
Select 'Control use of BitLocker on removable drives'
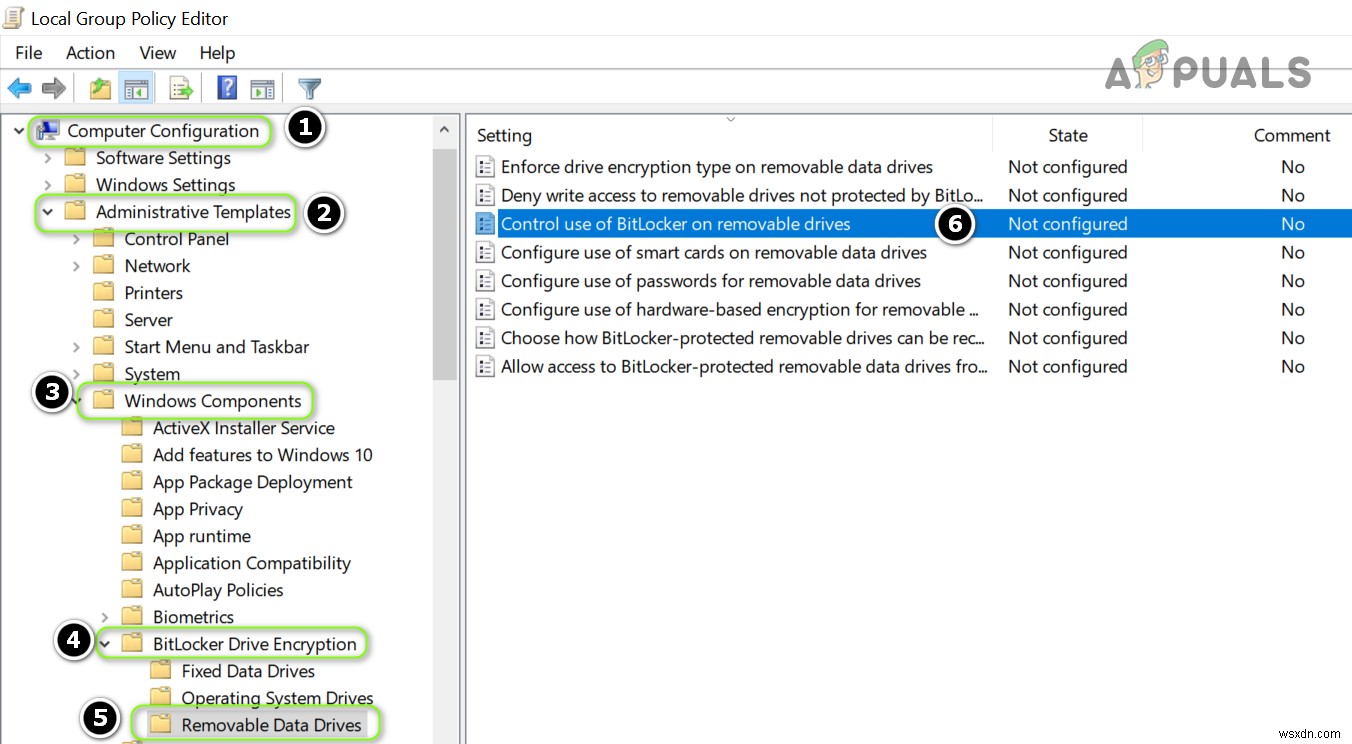click(674, 223)
